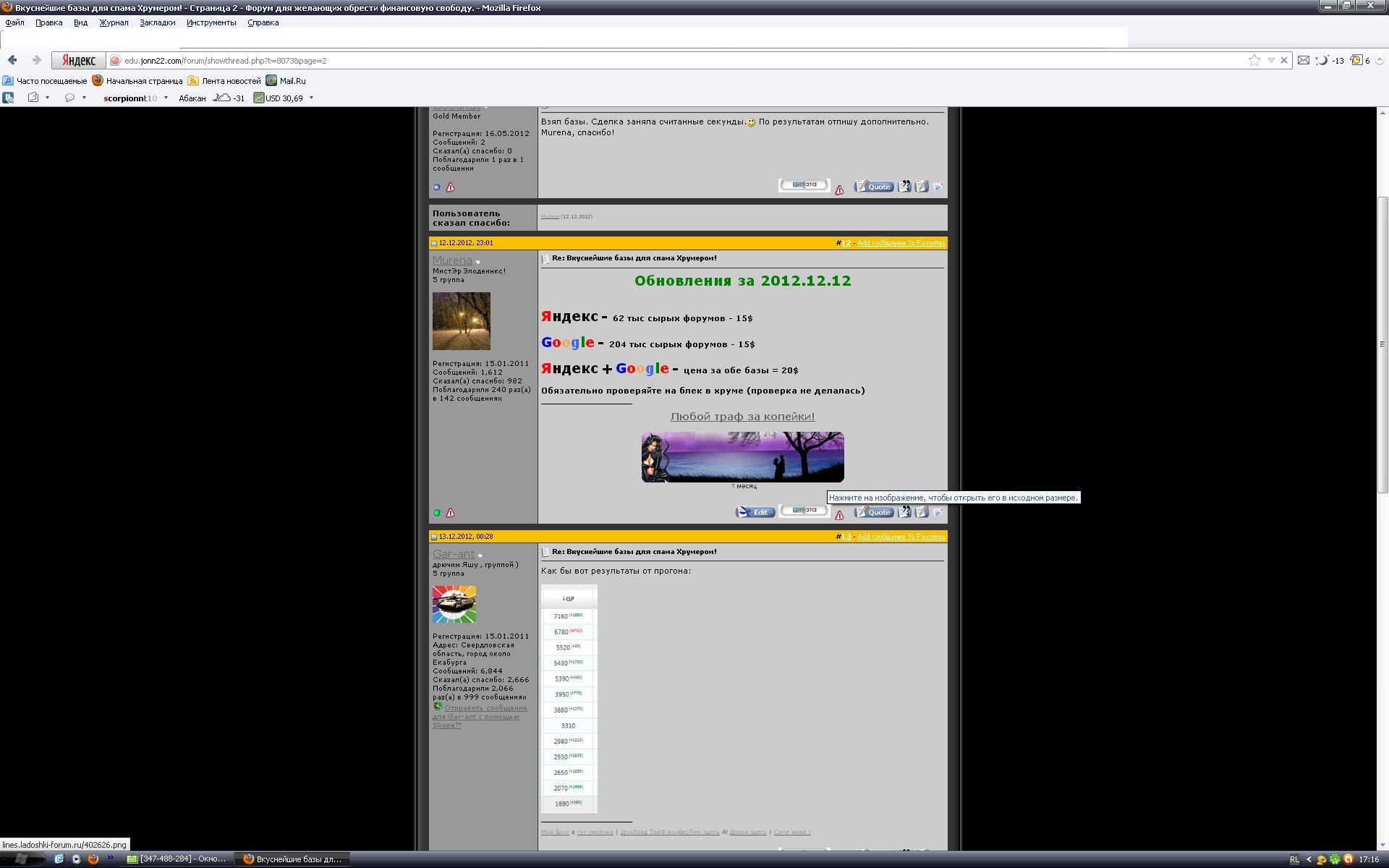The width and height of the screenshot is (1389, 868).
Task: Open the Вид menu
Action: 80,22
